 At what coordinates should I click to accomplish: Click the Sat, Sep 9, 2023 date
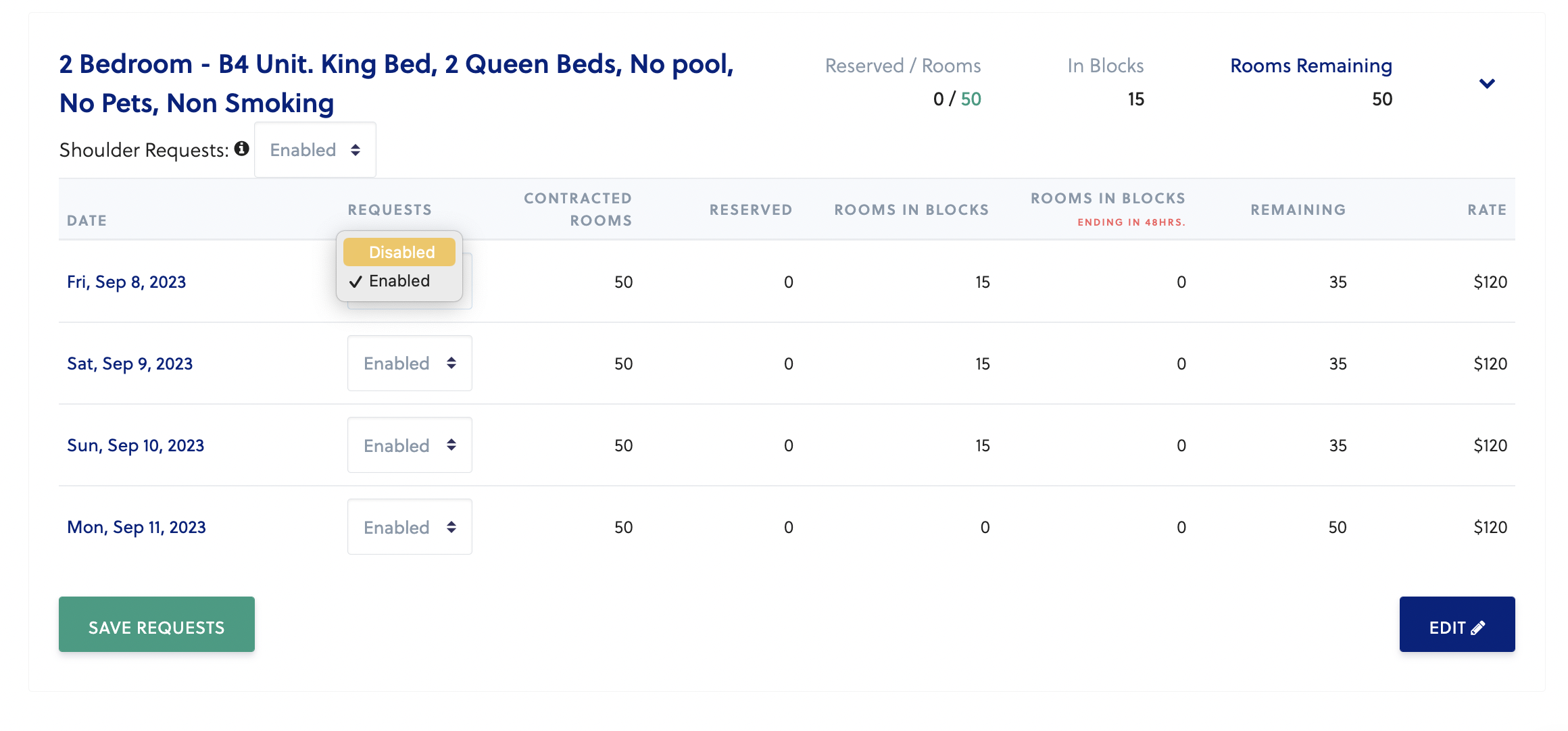(130, 363)
